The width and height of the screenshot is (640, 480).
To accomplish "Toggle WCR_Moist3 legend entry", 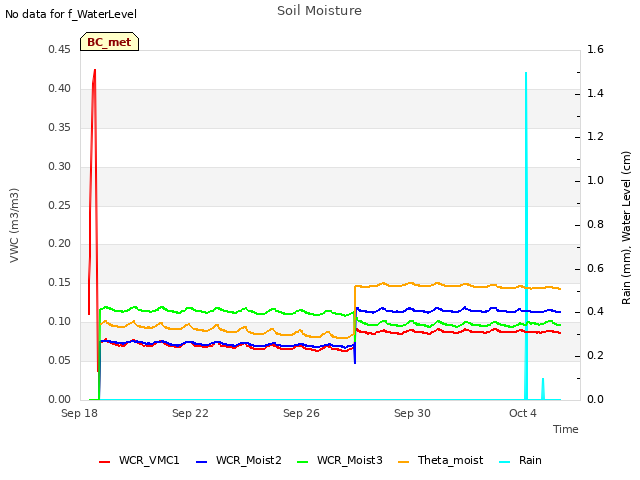I will point(340,460).
